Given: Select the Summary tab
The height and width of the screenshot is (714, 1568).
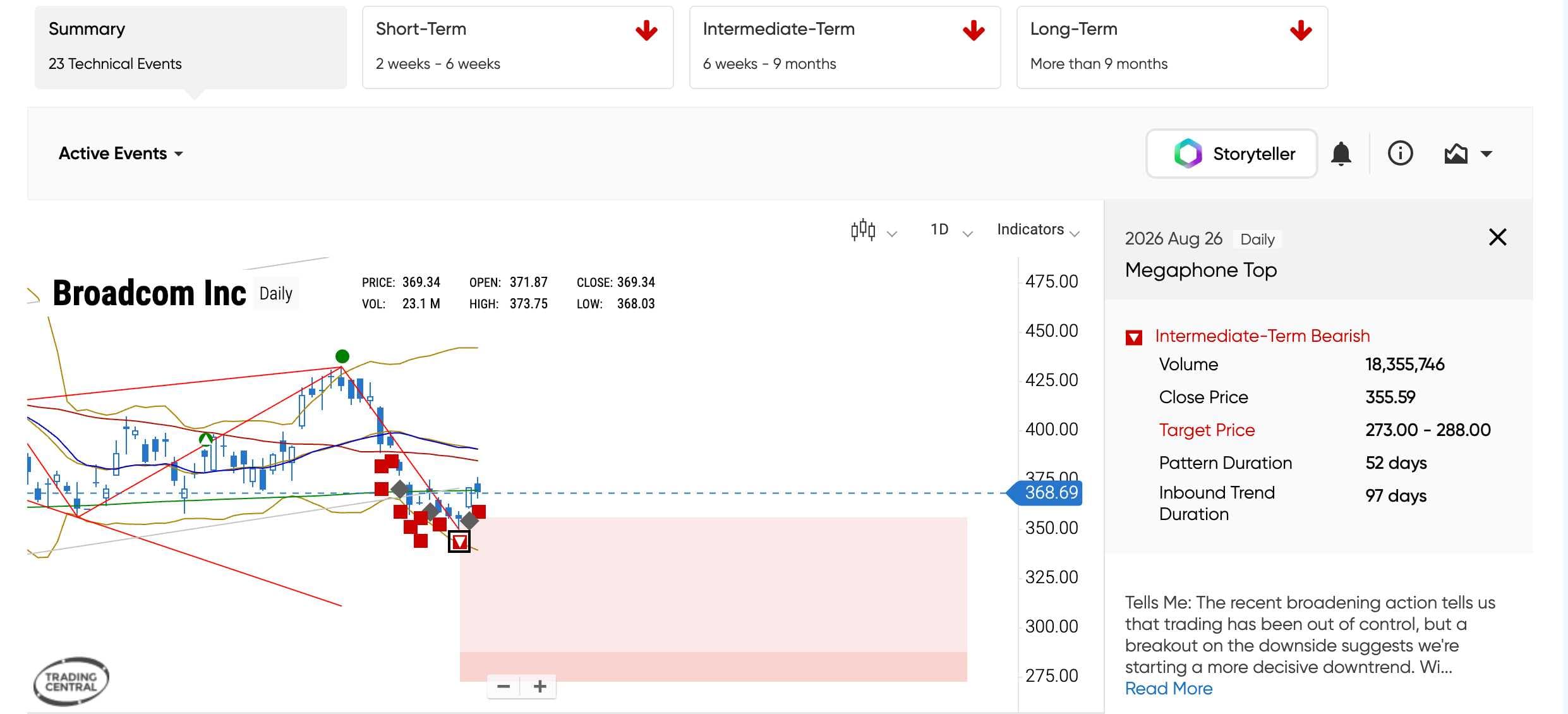Looking at the screenshot, I should (x=190, y=47).
